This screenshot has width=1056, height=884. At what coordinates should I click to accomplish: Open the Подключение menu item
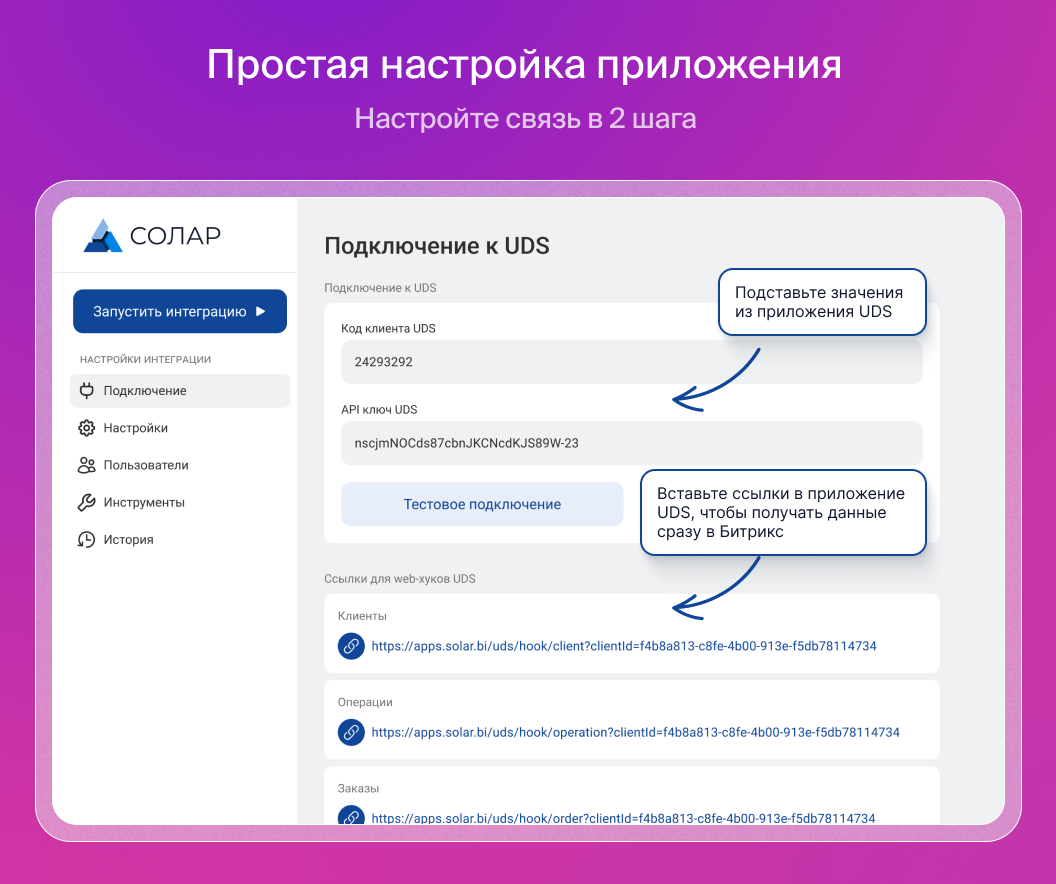click(x=180, y=390)
